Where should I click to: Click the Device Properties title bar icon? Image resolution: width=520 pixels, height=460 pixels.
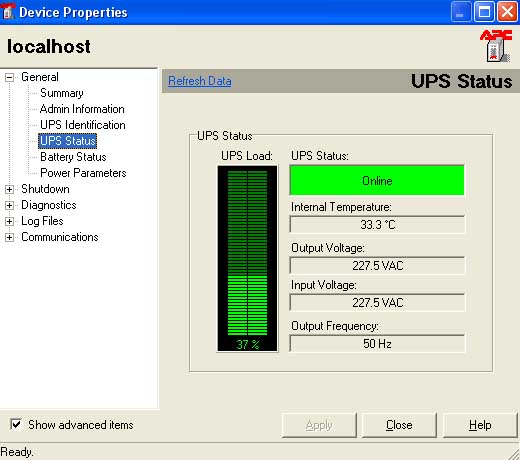[8, 11]
